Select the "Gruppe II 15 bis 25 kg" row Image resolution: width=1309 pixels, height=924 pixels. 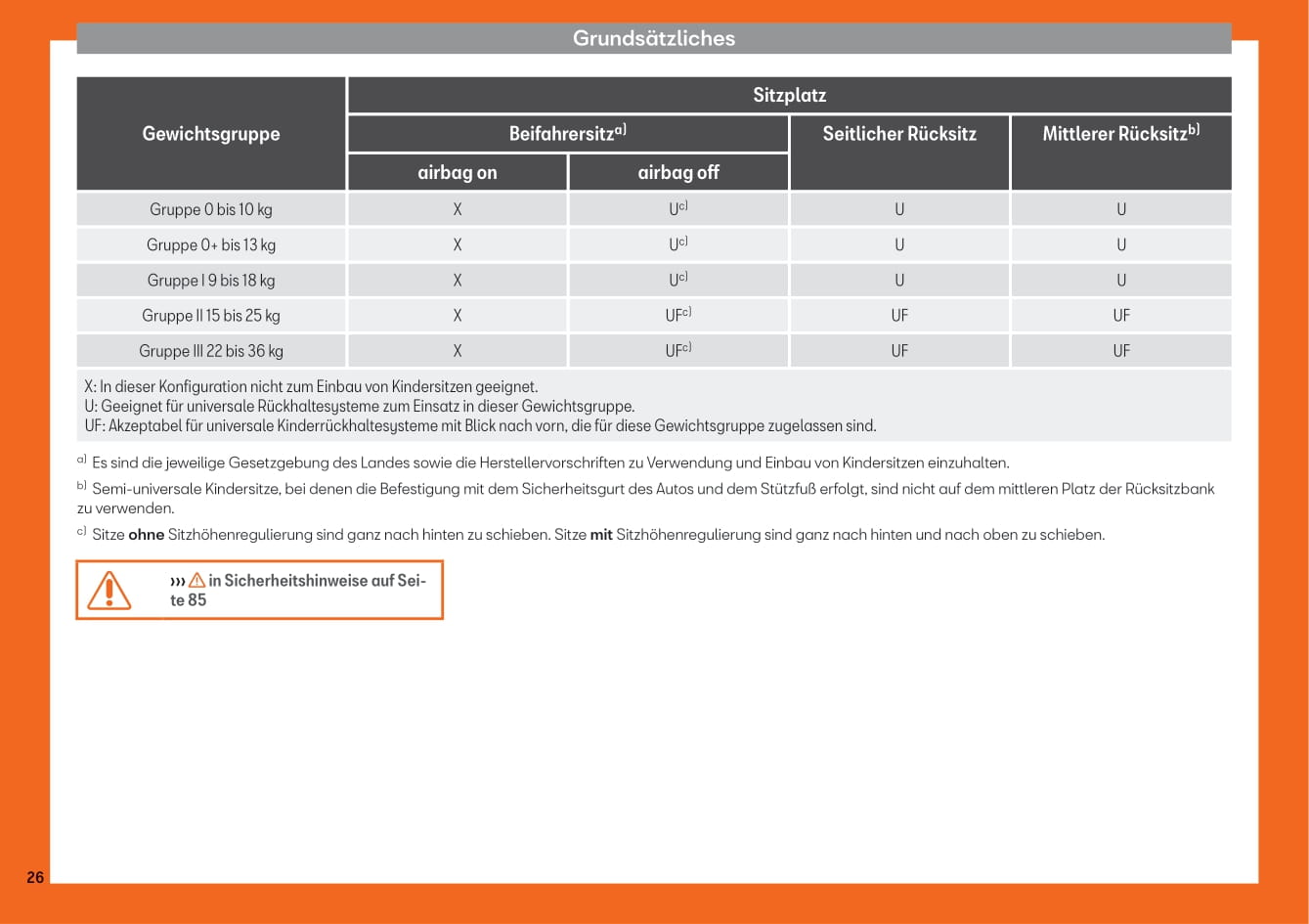211,315
